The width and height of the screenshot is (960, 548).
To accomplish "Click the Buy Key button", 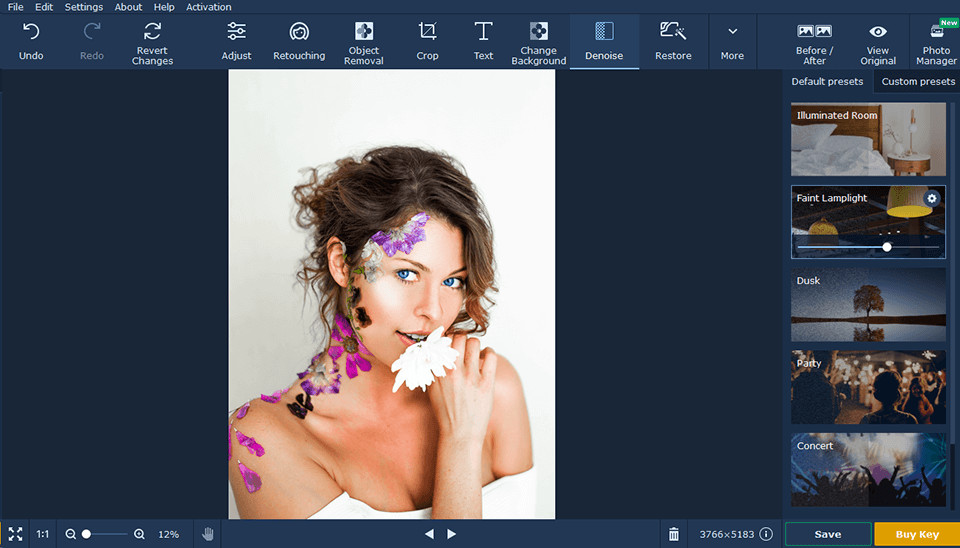I will pyautogui.click(x=917, y=535).
